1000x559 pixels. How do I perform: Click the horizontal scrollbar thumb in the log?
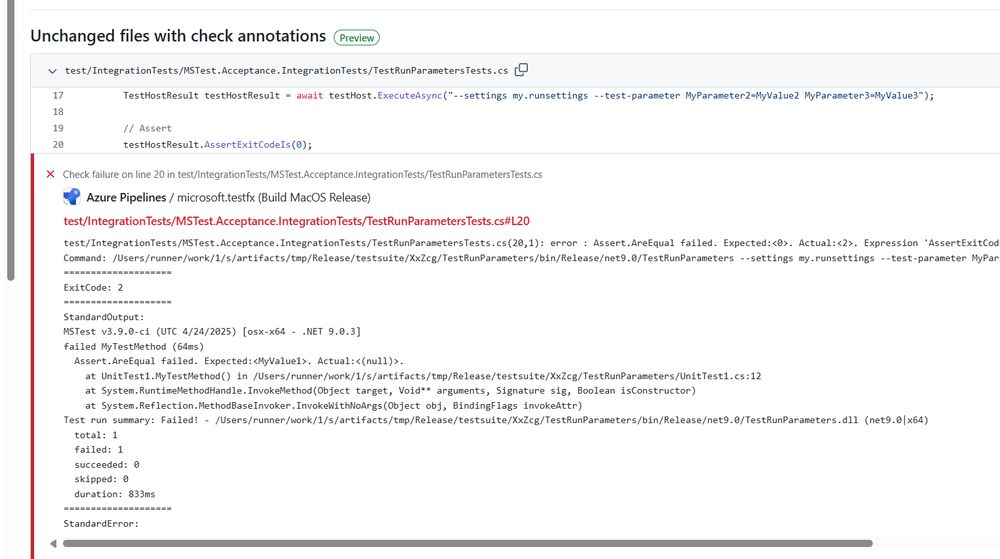[467, 544]
